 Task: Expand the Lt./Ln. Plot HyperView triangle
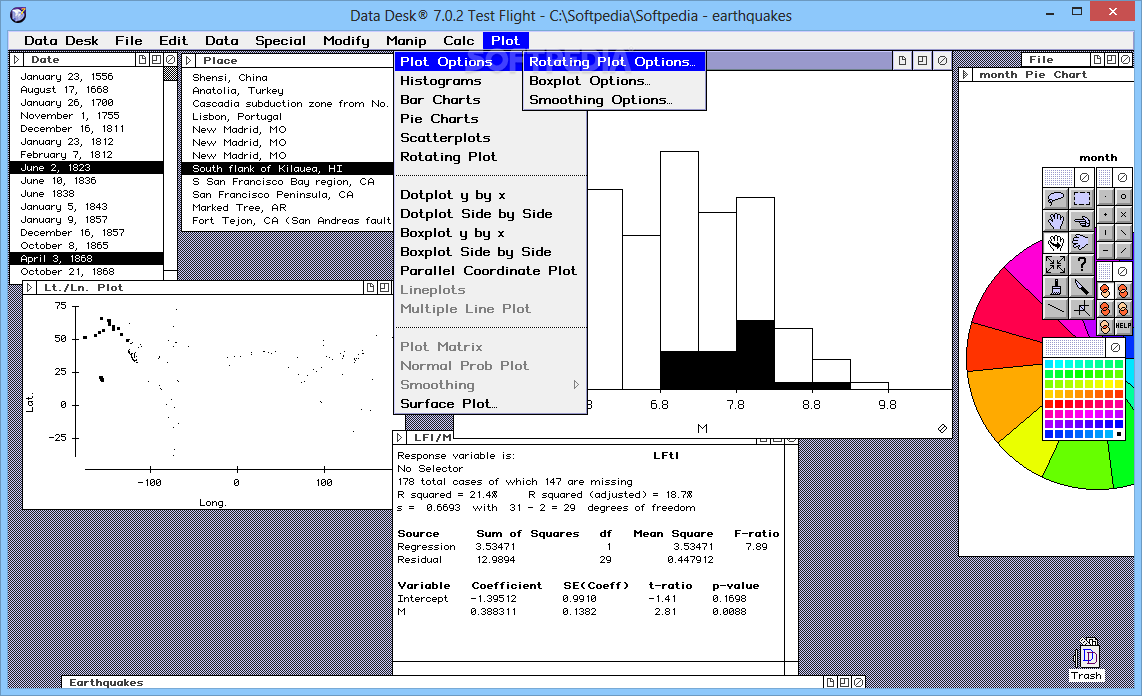30,288
